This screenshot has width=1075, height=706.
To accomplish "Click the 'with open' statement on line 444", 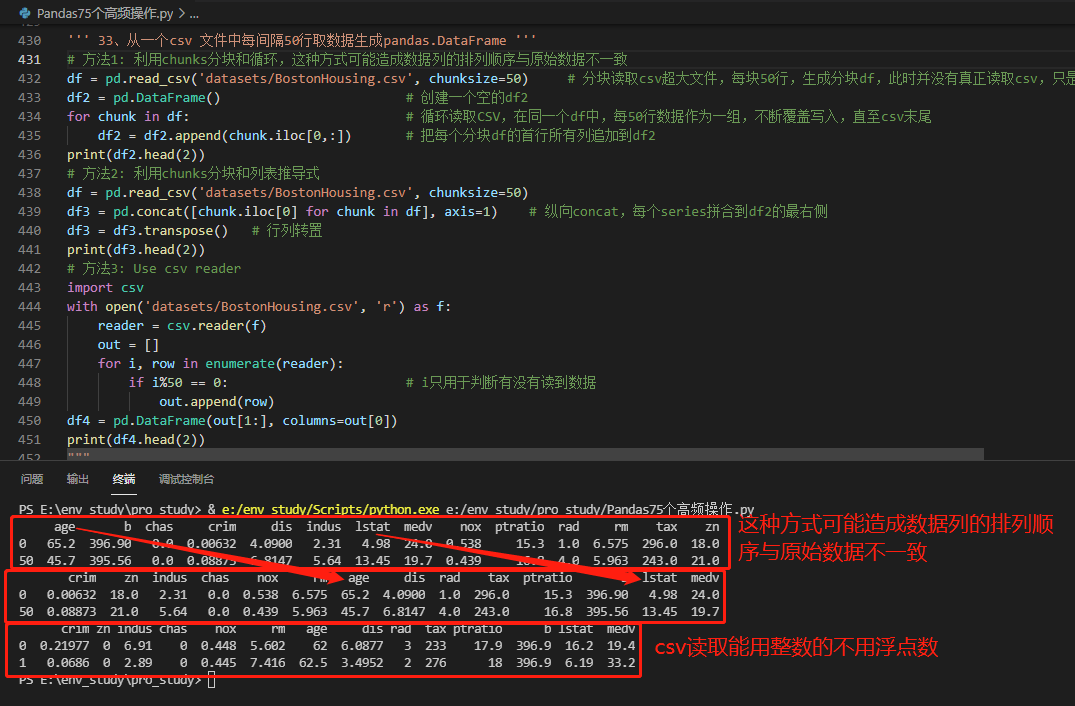I will [259, 306].
